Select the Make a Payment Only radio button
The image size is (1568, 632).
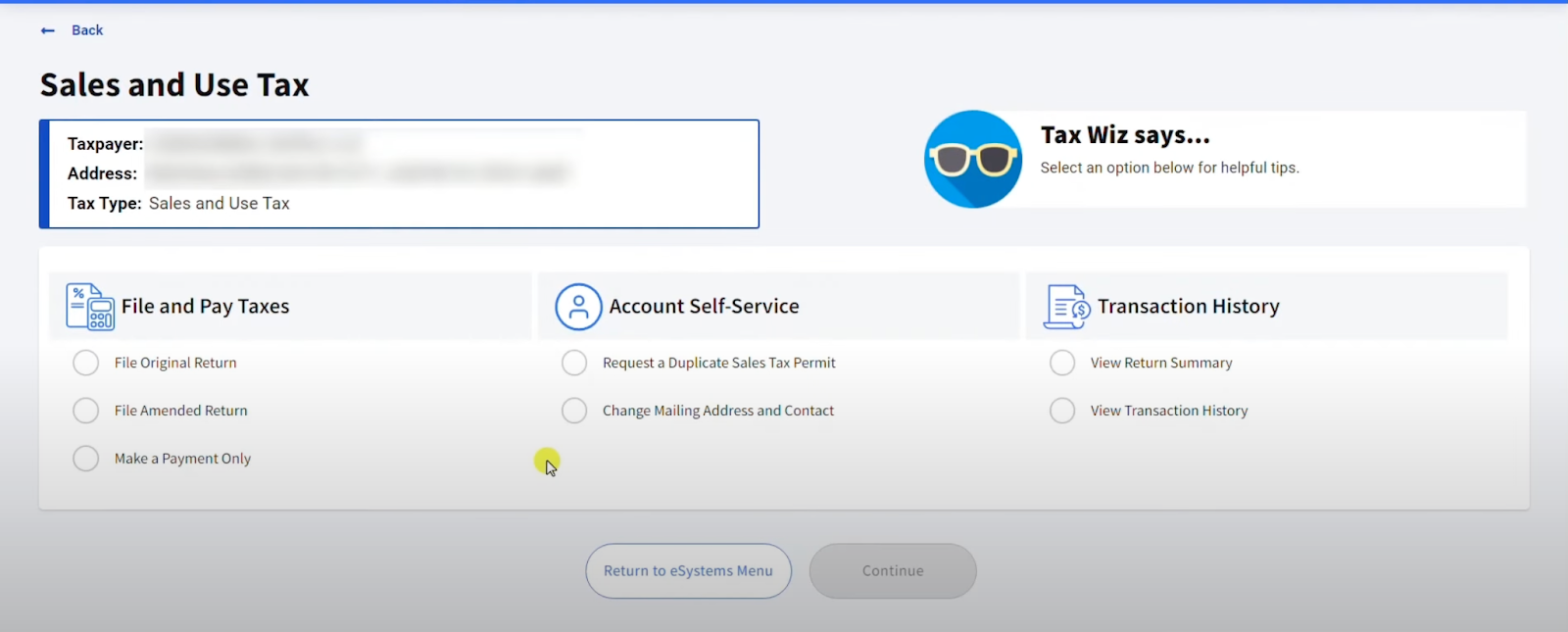click(86, 459)
